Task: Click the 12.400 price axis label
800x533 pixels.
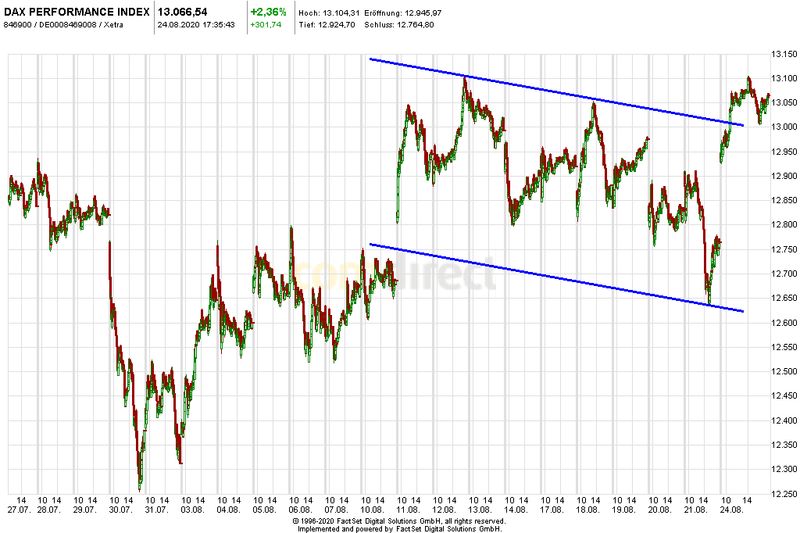Action: point(784,421)
